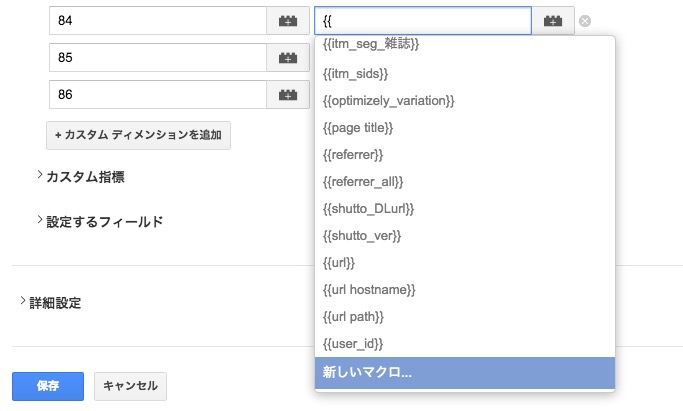Choose {{optimizely_variation}} macro option
This screenshot has height=411, width=683.
pos(389,100)
